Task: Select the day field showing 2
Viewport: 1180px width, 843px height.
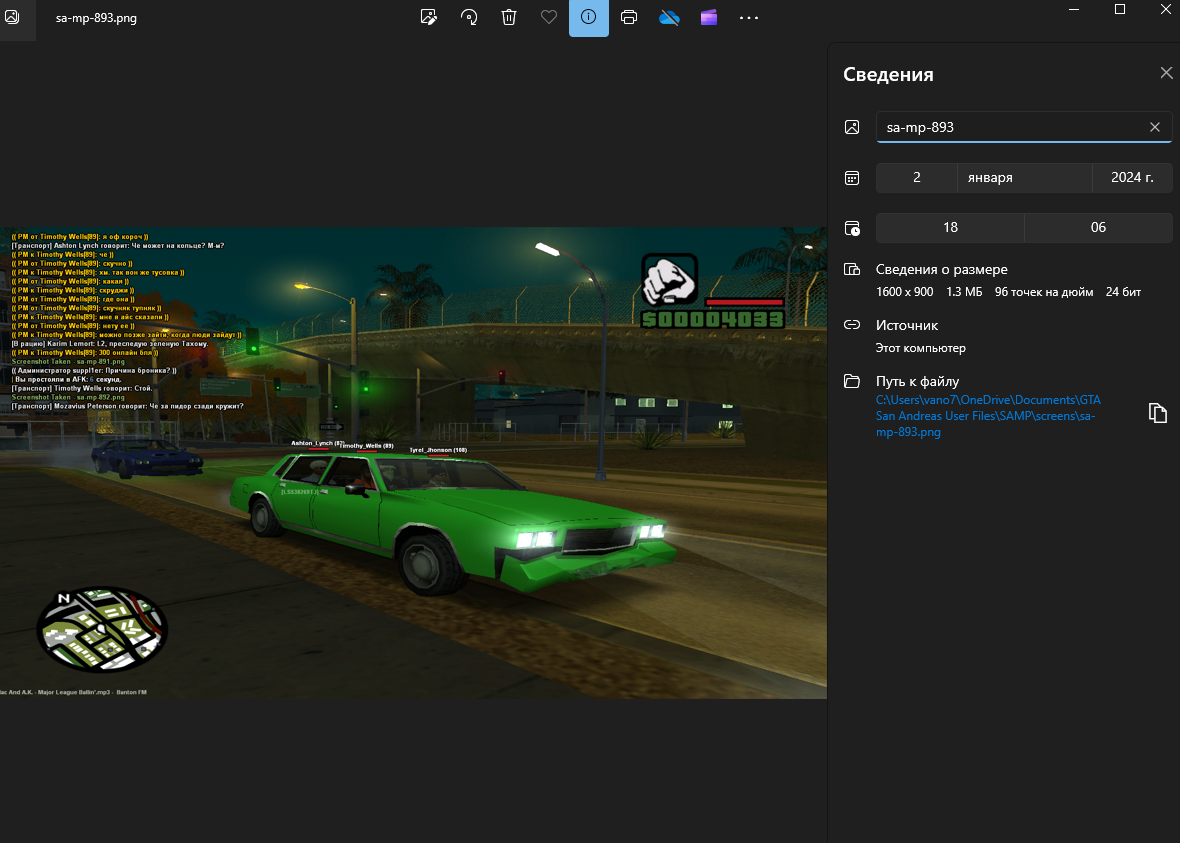Action: point(916,177)
